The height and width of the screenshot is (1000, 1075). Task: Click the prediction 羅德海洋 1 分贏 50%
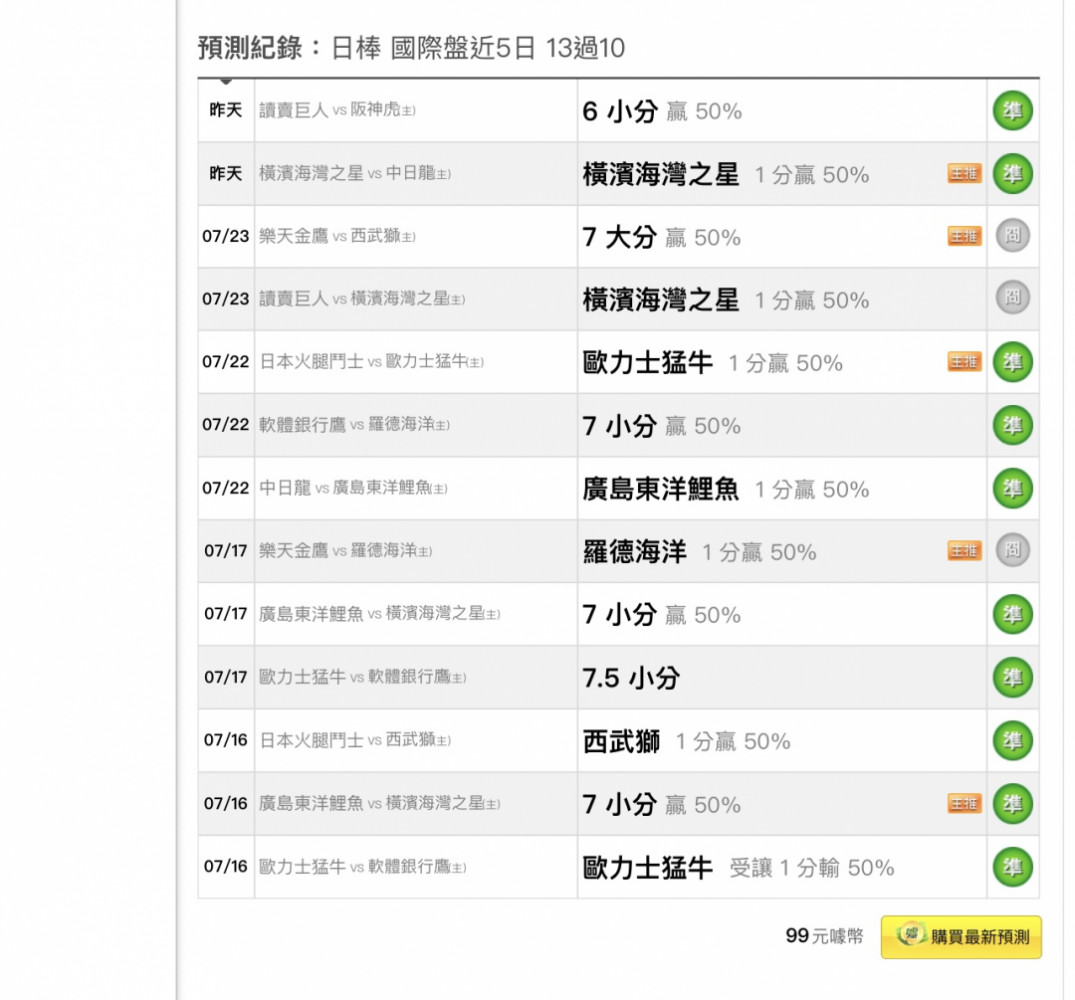click(x=699, y=552)
